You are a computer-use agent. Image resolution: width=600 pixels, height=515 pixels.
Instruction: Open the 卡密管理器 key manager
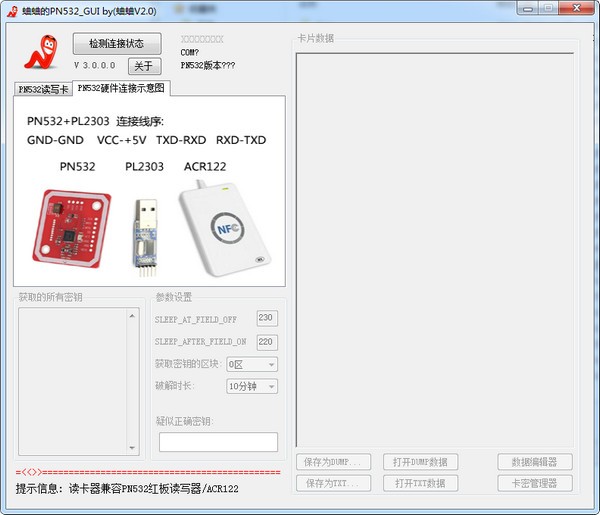pyautogui.click(x=535, y=484)
